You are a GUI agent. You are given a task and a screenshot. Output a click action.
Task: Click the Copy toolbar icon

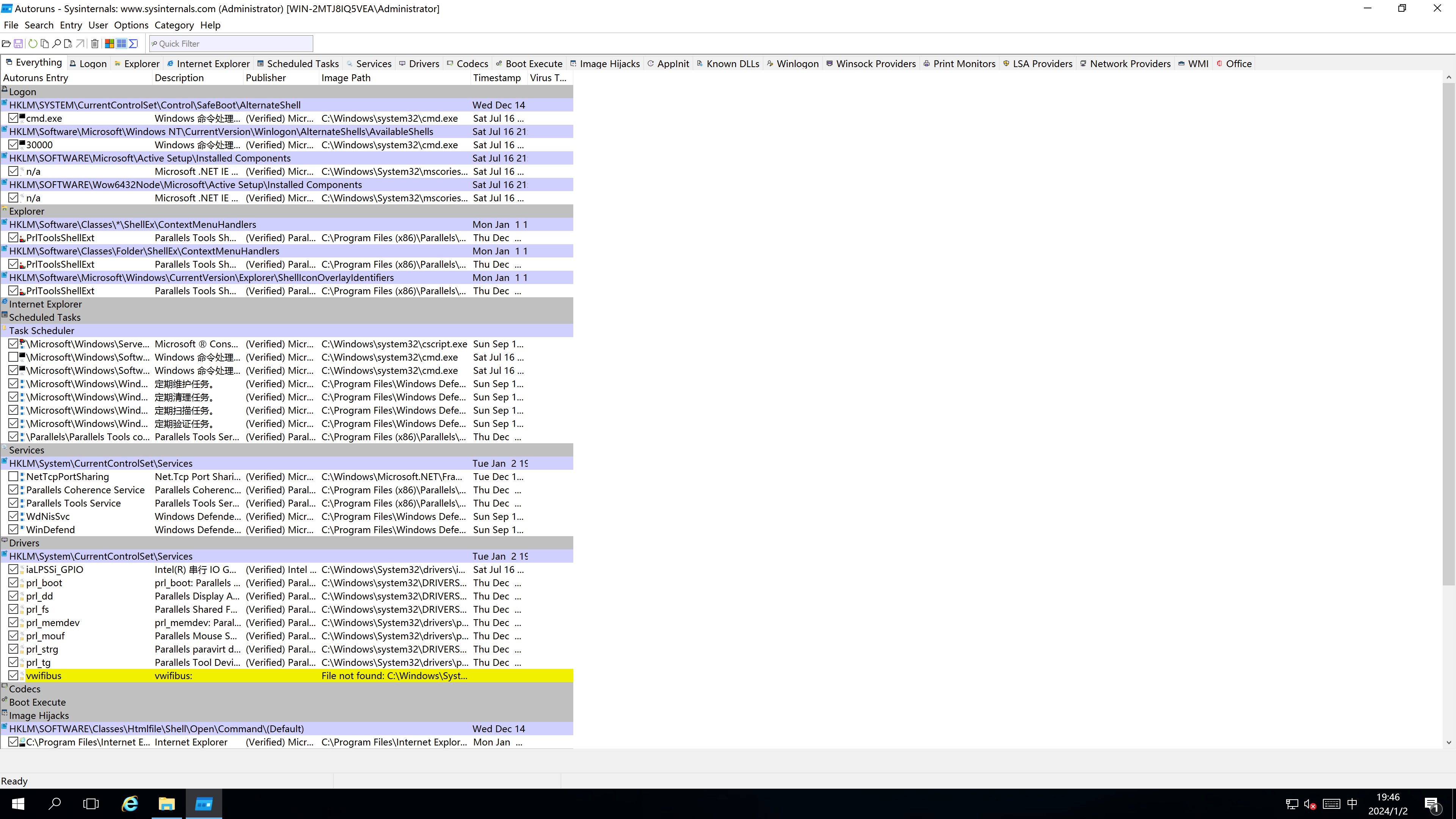tap(45, 44)
